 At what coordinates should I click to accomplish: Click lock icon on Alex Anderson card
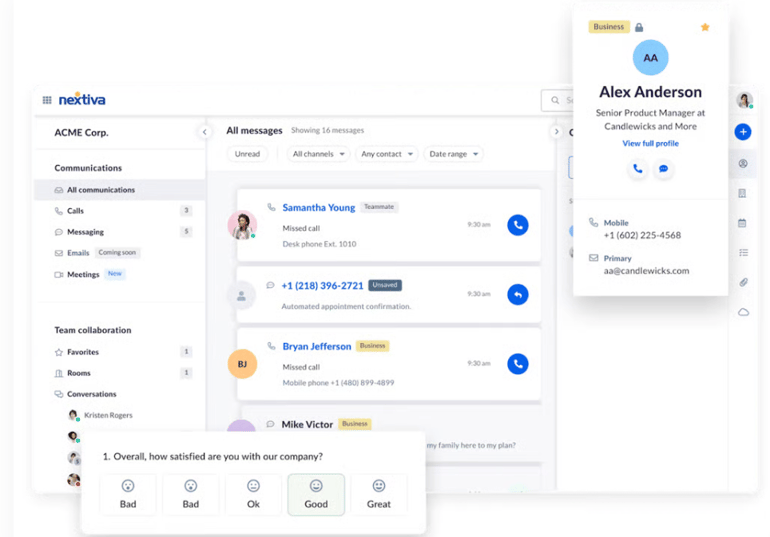click(x=639, y=27)
